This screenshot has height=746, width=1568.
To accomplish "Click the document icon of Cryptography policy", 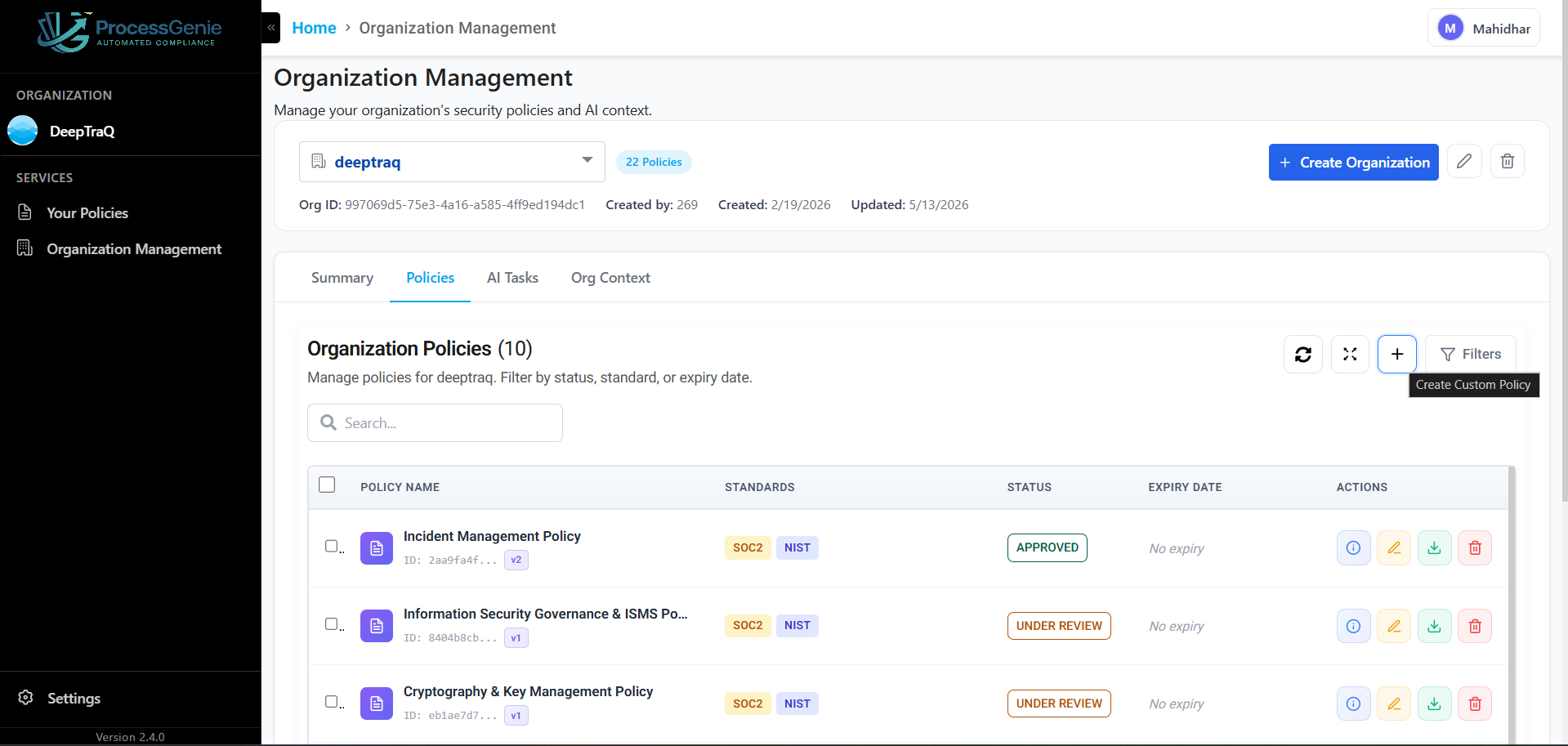I will tap(377, 704).
